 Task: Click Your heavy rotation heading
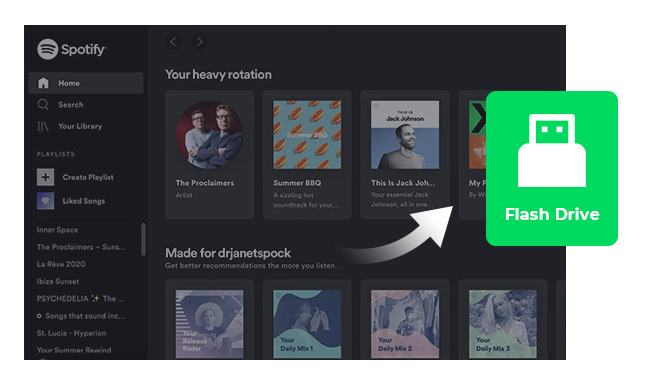pos(218,75)
